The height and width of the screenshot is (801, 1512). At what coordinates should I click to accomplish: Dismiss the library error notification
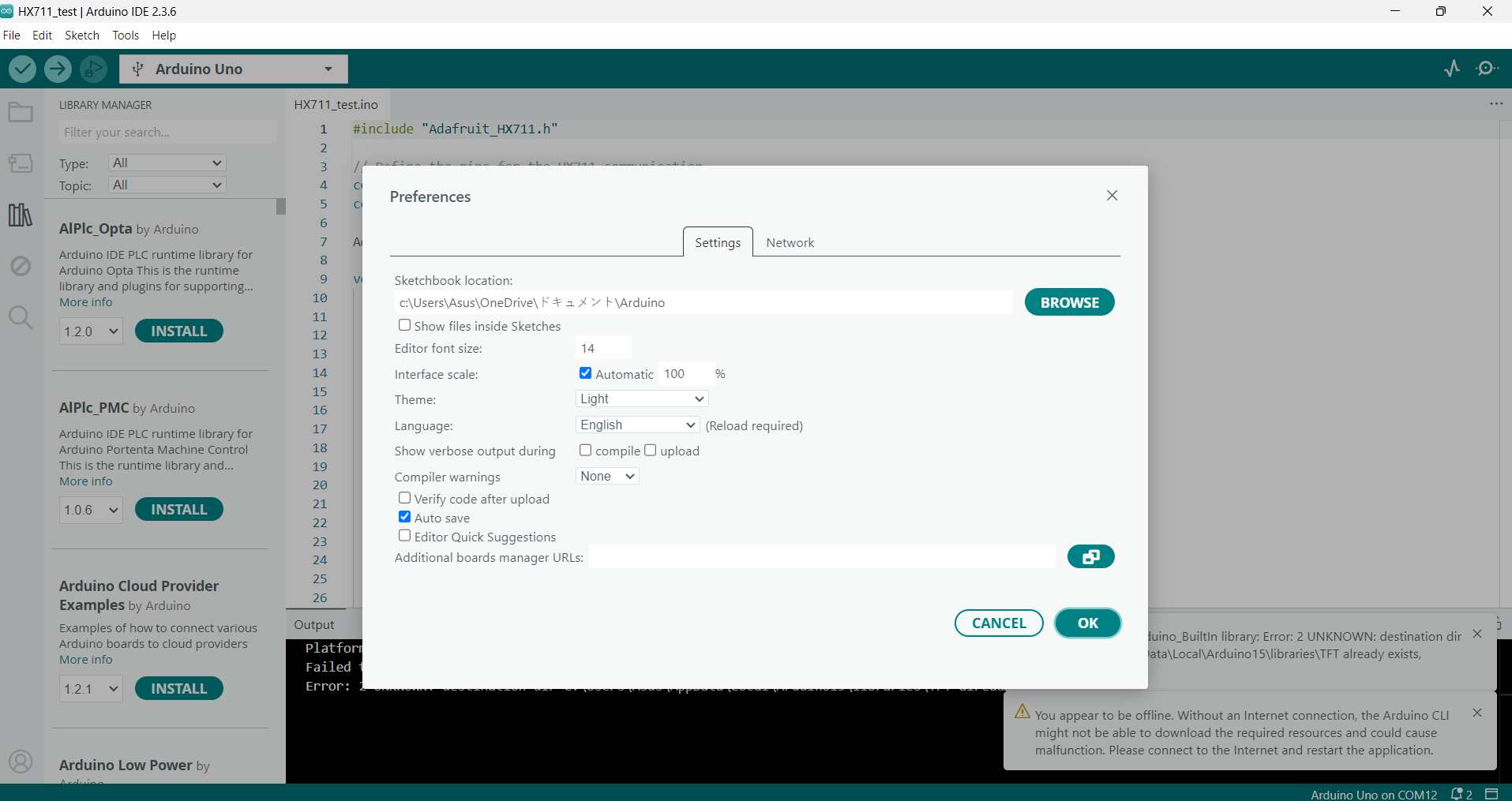pyautogui.click(x=1477, y=634)
